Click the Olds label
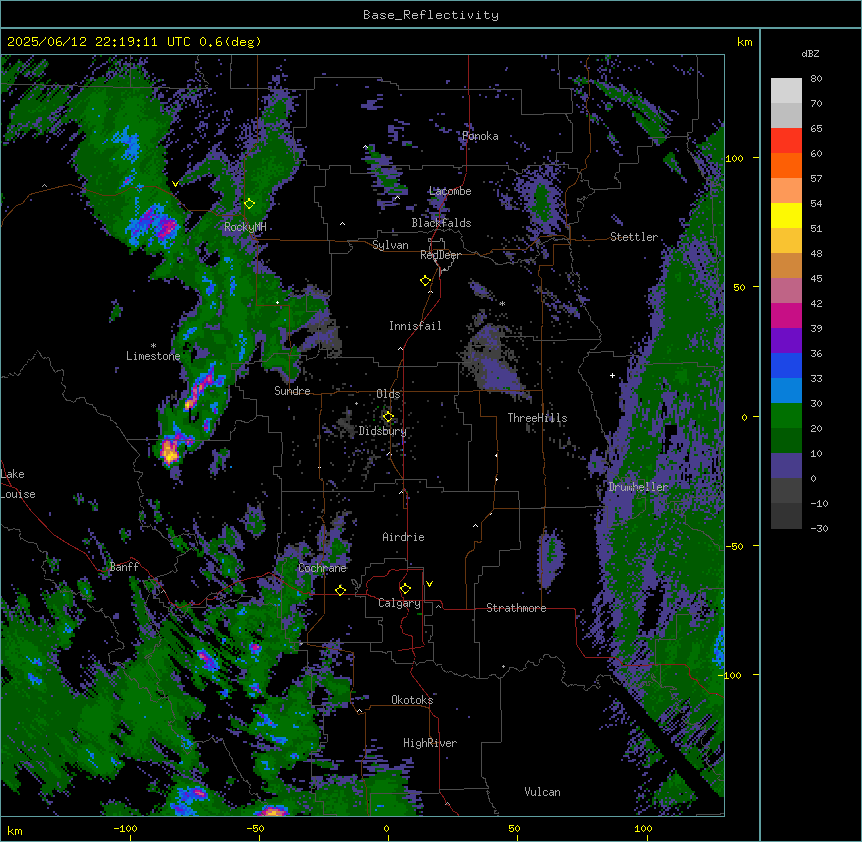The width and height of the screenshot is (862, 842). pos(388,394)
